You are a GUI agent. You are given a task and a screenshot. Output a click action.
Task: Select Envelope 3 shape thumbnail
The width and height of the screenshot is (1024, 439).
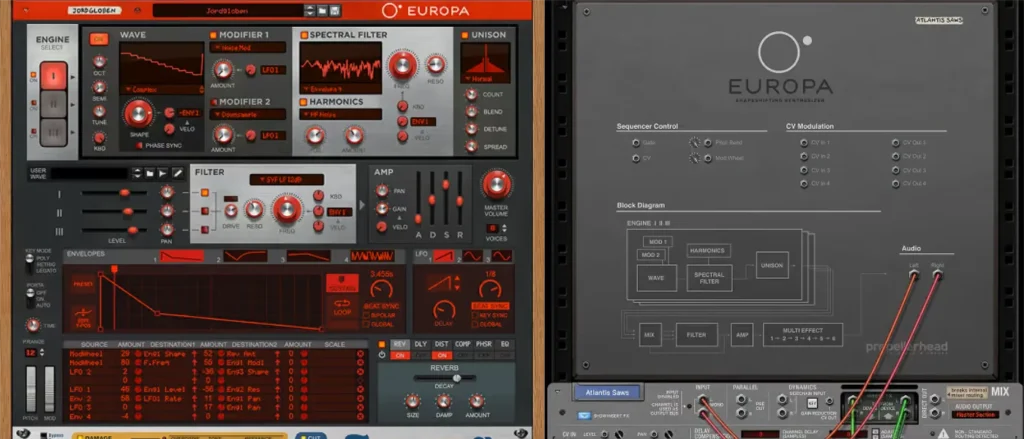click(x=309, y=256)
